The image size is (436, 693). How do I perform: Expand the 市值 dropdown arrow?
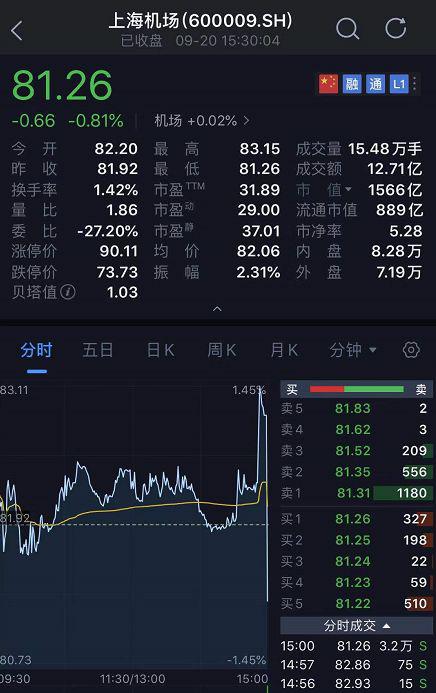348,190
